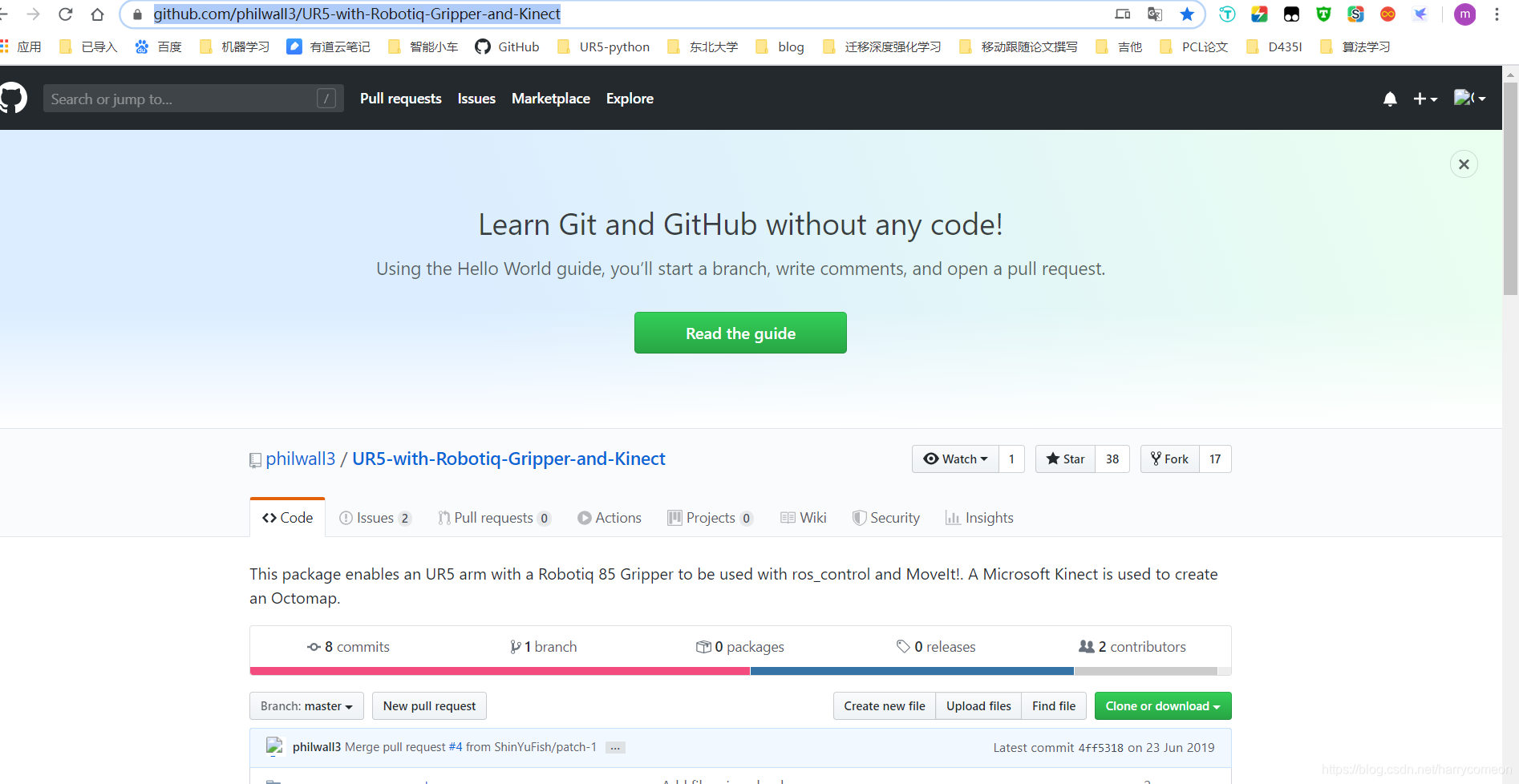Expand the plus create-new dropdown in header
Image resolution: width=1519 pixels, height=784 pixels.
(x=1425, y=99)
